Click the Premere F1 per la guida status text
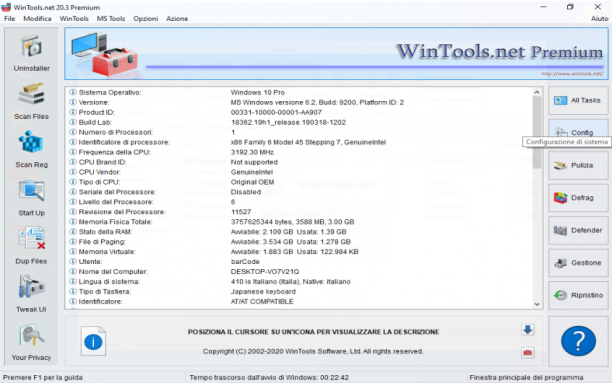 [43, 378]
